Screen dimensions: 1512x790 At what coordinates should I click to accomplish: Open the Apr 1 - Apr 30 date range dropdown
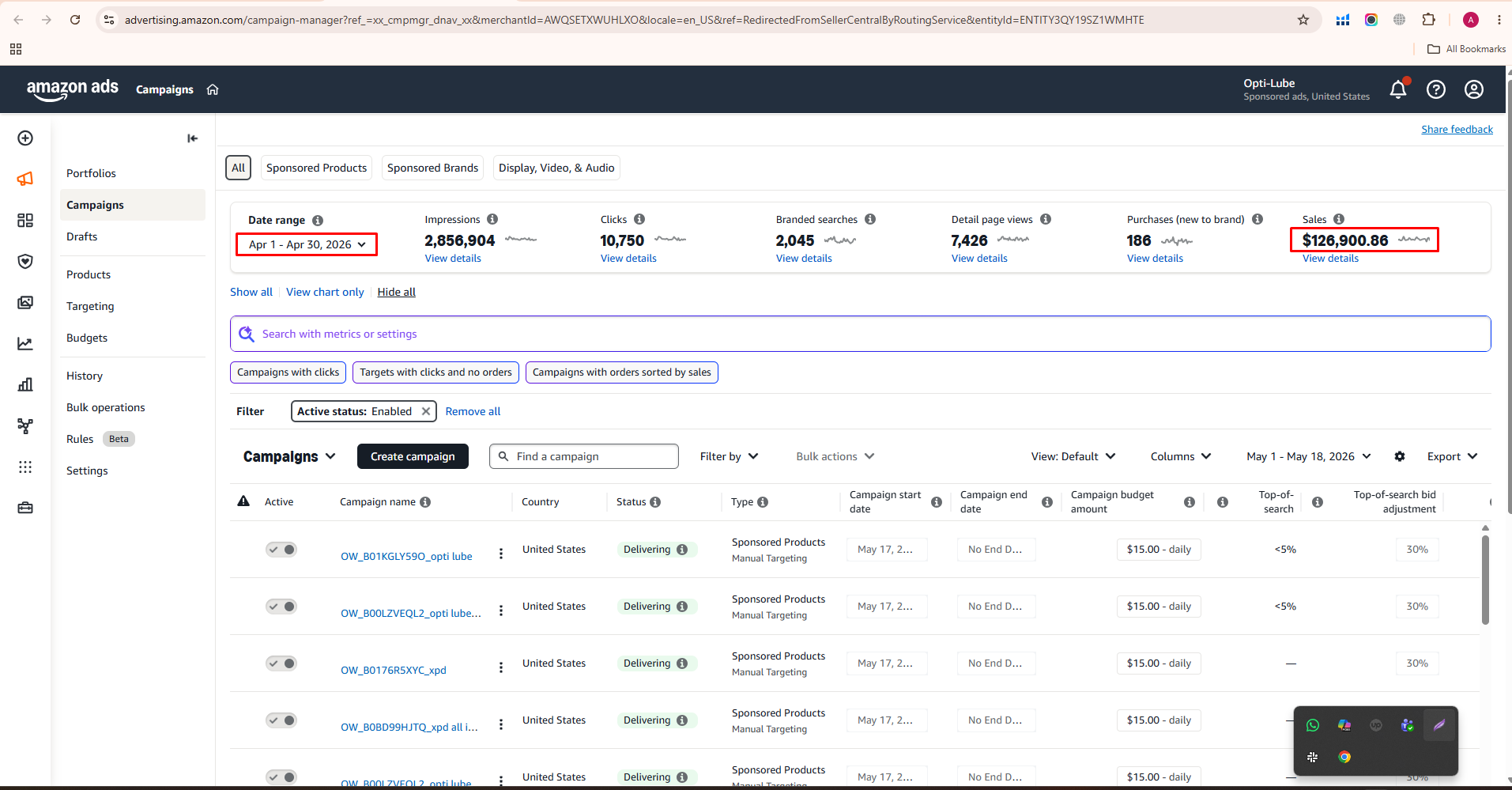click(x=307, y=244)
